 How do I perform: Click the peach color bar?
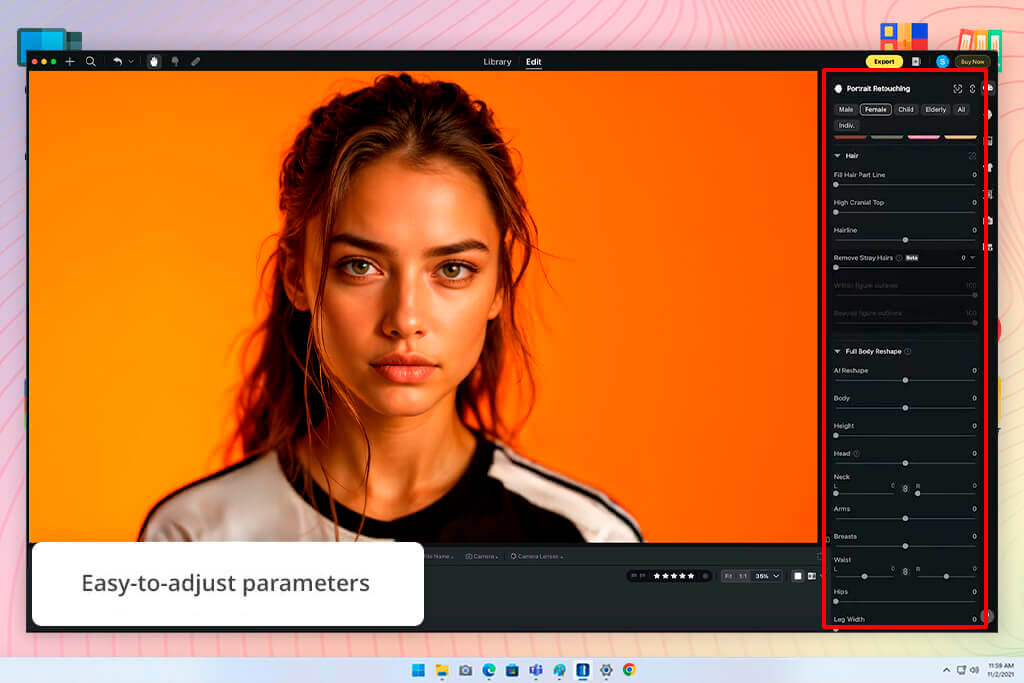click(960, 137)
